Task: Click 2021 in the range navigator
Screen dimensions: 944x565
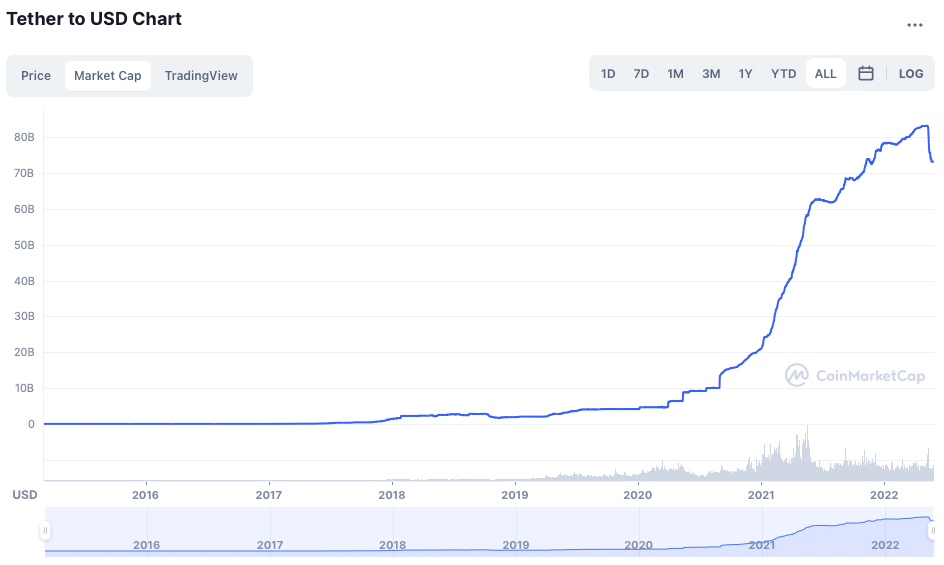Action: pos(762,545)
